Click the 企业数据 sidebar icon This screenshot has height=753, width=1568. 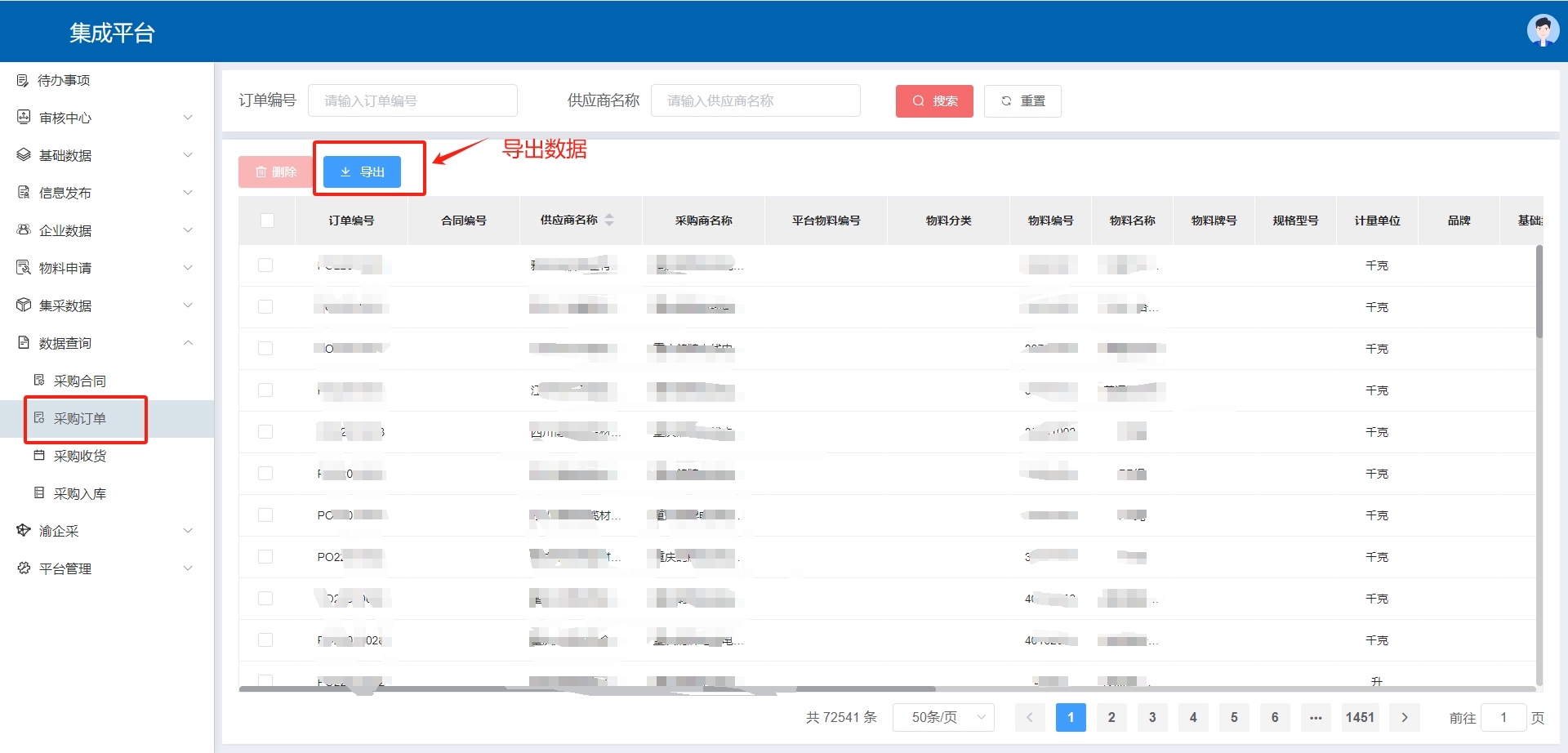point(24,230)
